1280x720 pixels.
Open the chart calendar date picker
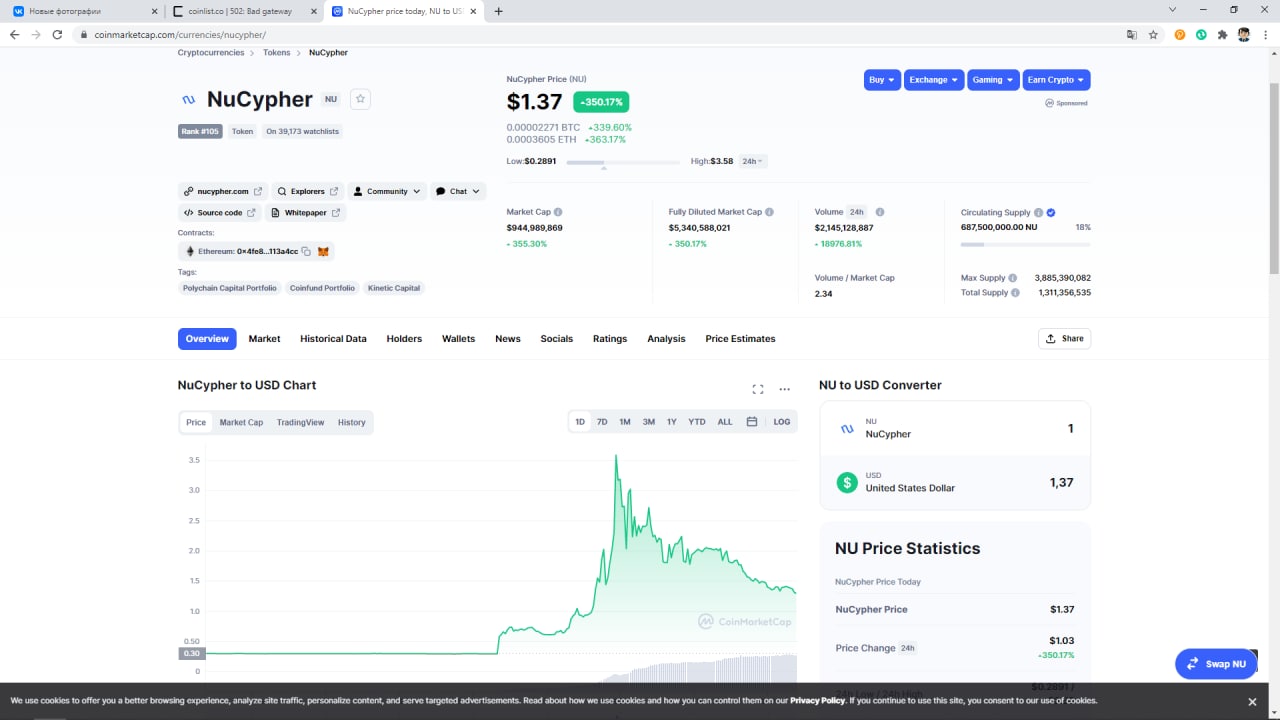pyautogui.click(x=752, y=422)
